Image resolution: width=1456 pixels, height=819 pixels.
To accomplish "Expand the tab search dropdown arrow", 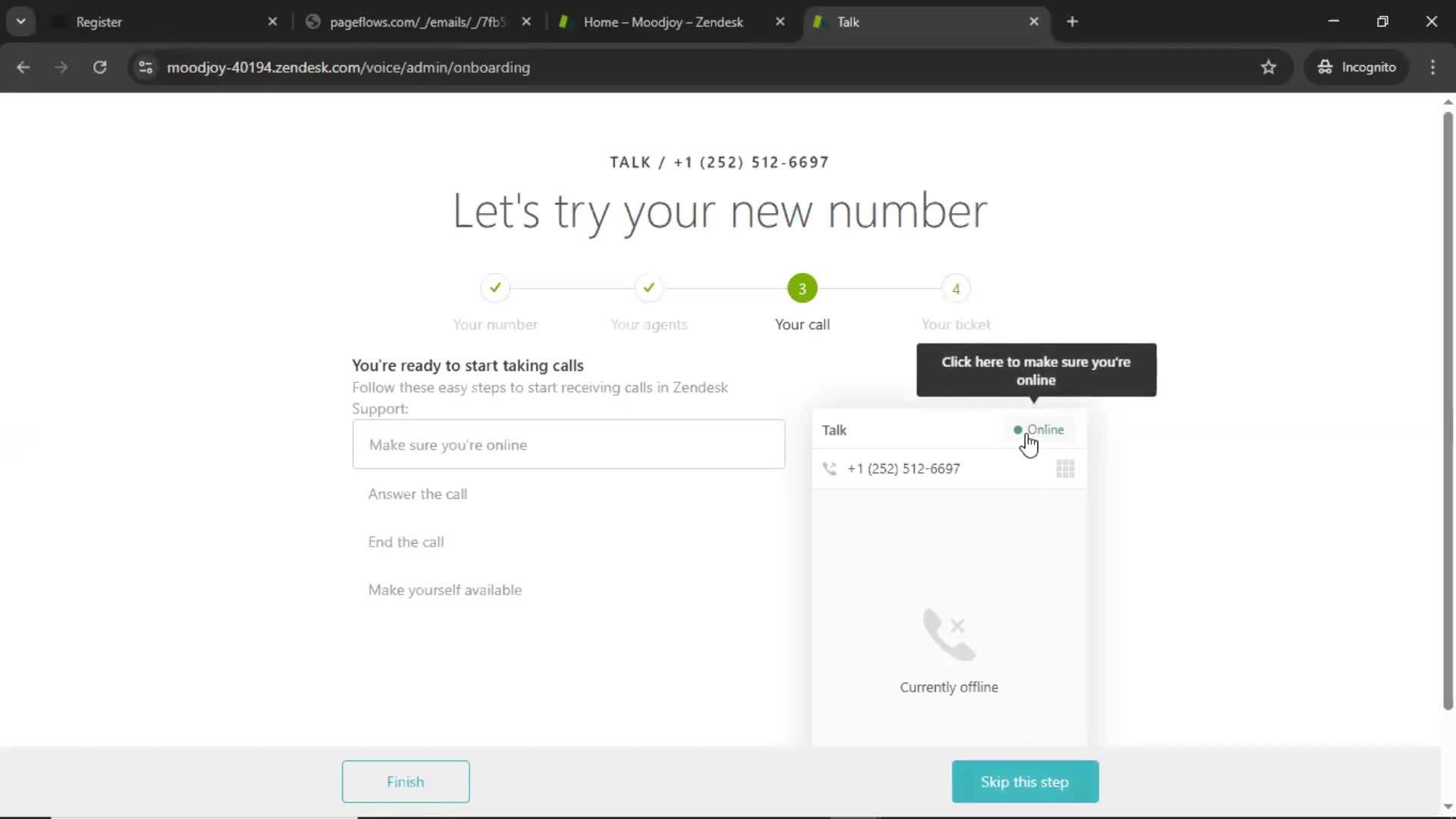I will 21,22.
